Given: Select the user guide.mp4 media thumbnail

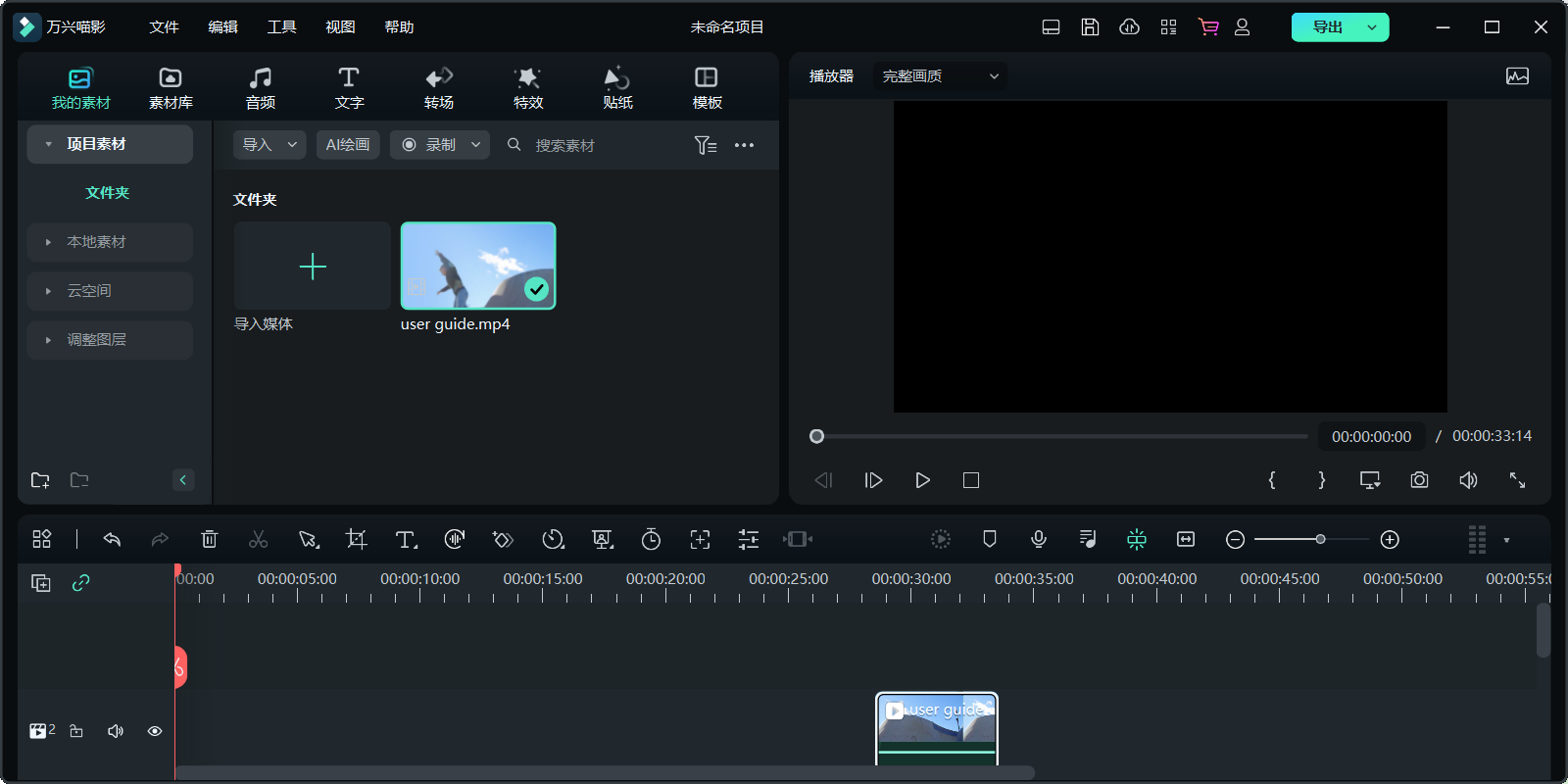Looking at the screenshot, I should coord(478,266).
